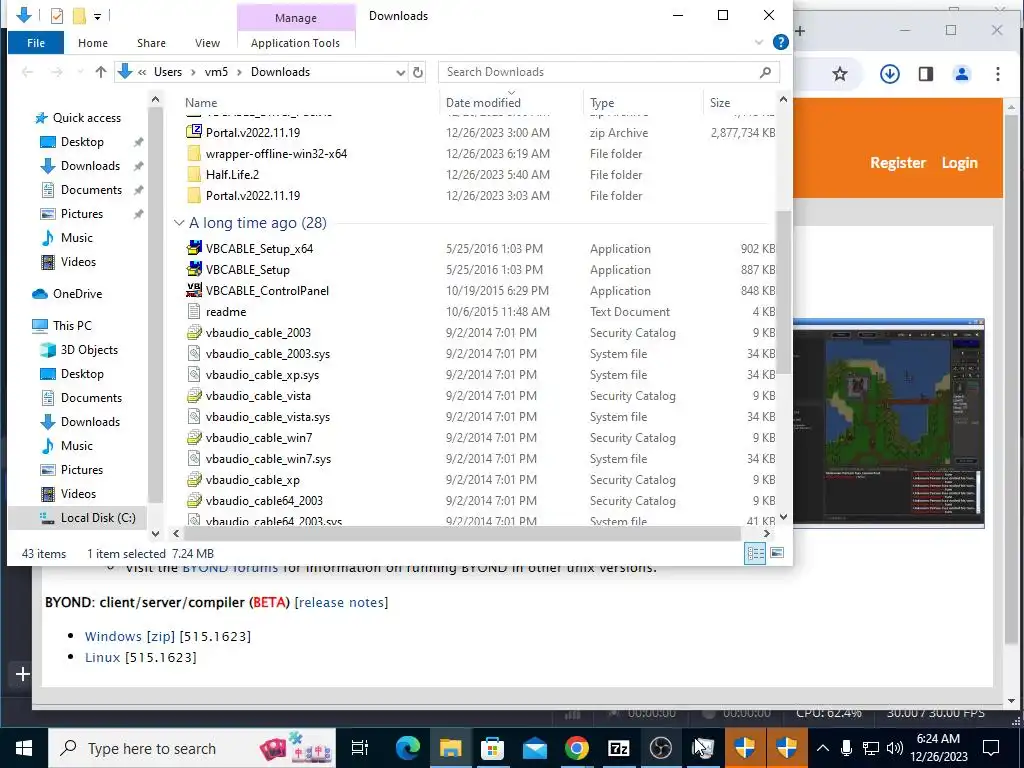Screen dimensions: 1024x768
Task: Click the Windows download link
Action: (x=113, y=636)
